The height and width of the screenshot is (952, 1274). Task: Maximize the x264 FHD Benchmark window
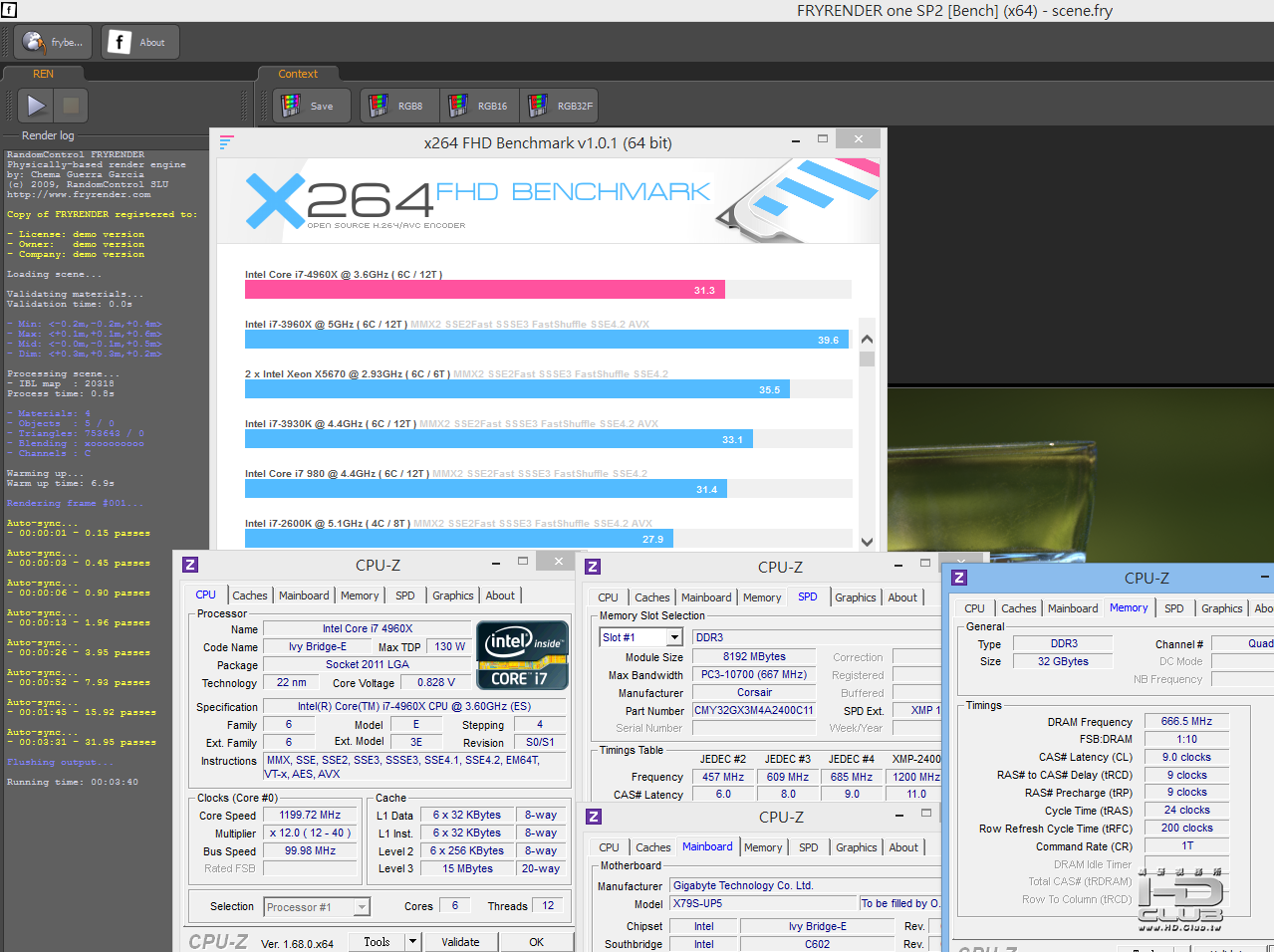[823, 138]
